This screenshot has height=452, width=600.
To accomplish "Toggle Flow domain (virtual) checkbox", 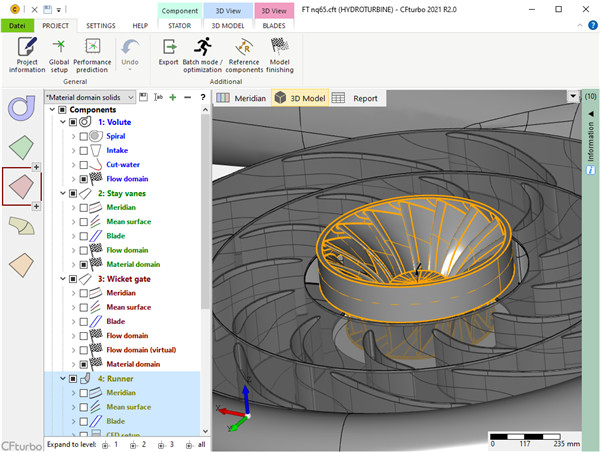I will coord(83,350).
